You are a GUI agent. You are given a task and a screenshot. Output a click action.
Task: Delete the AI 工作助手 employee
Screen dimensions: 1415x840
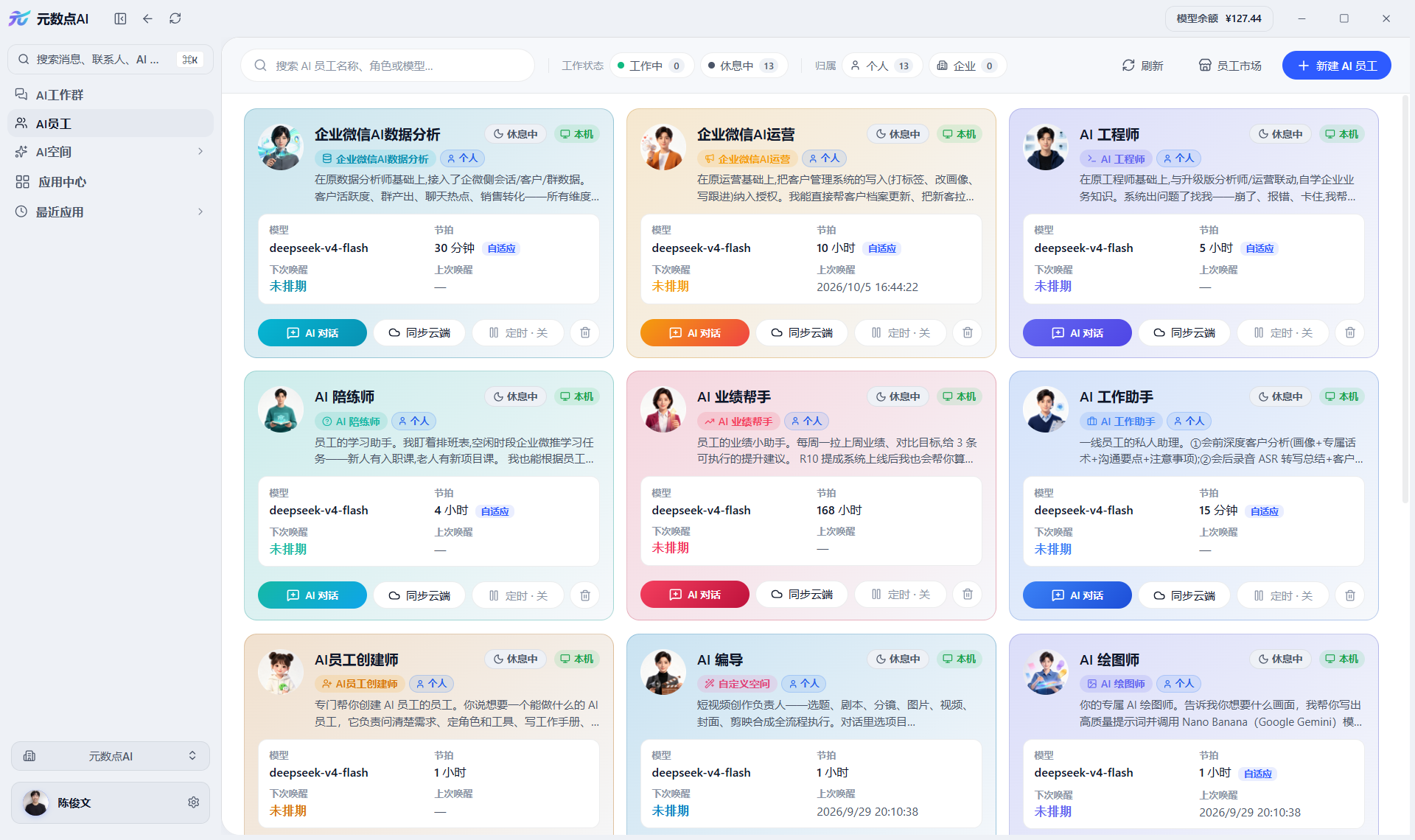click(x=1350, y=595)
